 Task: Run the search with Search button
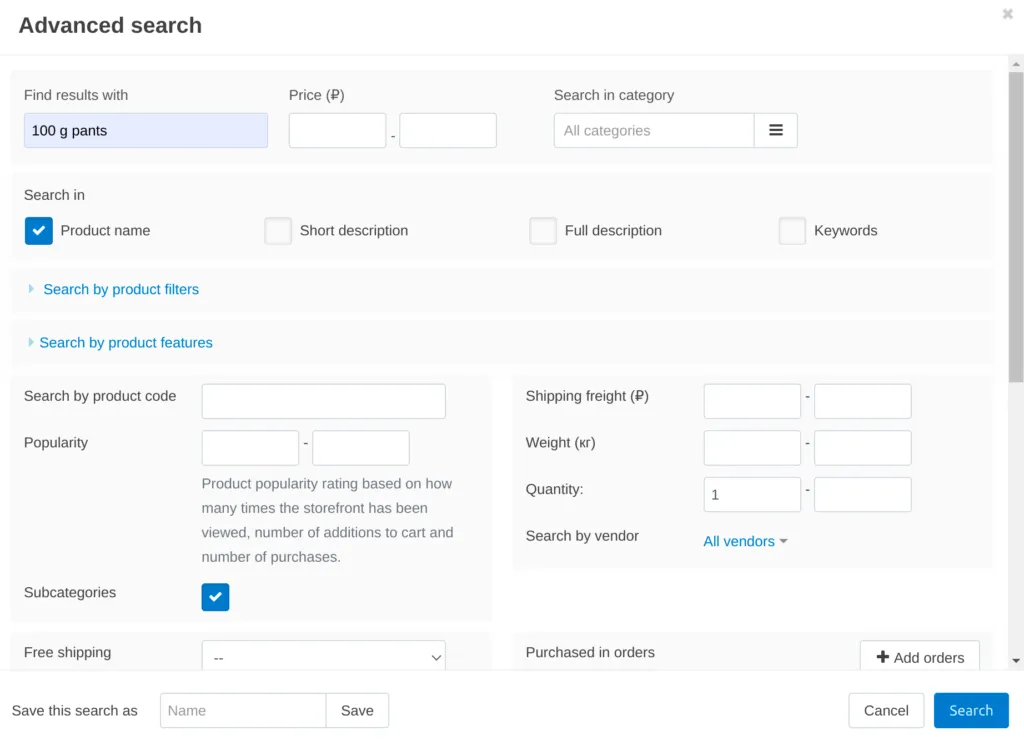(971, 711)
